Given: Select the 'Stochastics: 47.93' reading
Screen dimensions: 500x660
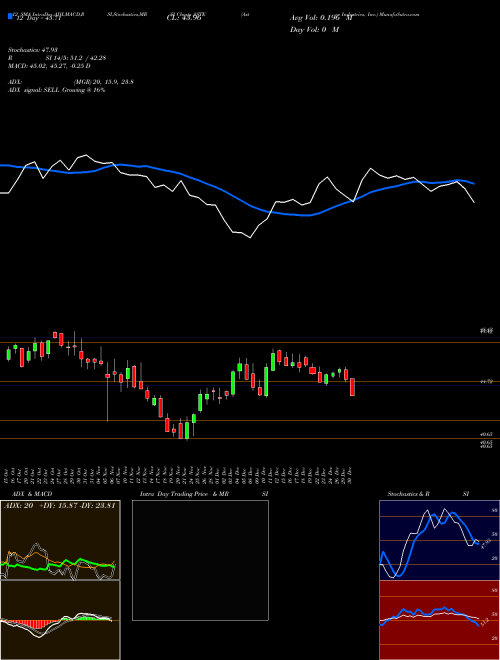Looking at the screenshot, I should [x=32, y=50].
